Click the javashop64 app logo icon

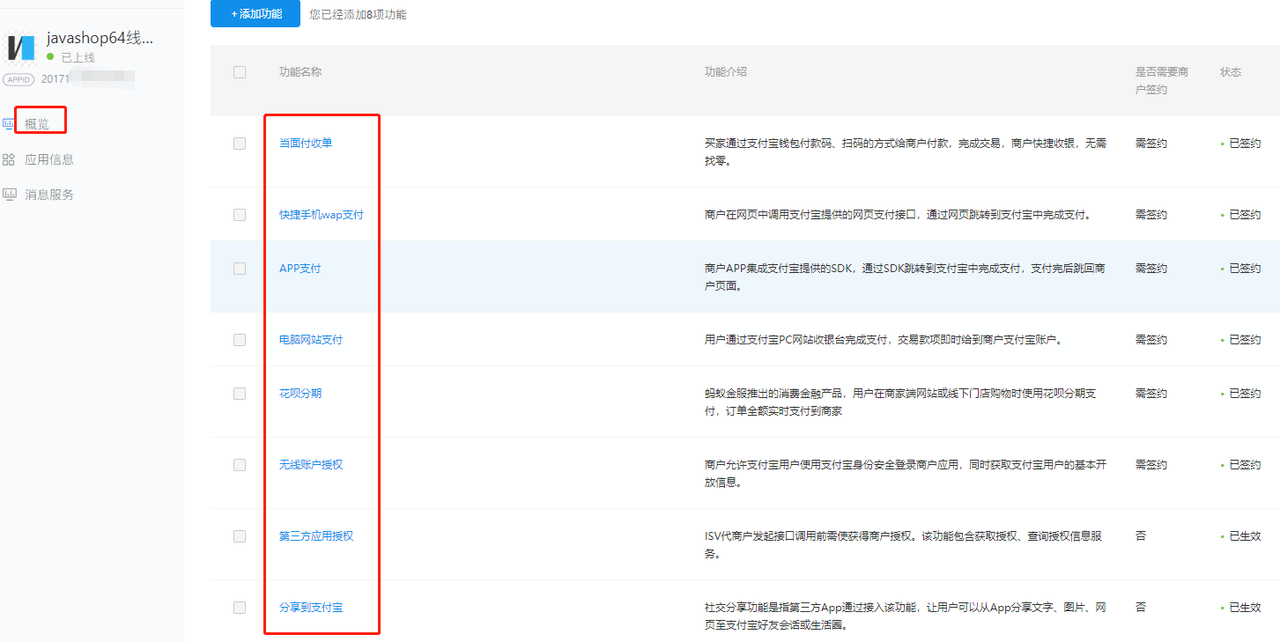pos(21,47)
